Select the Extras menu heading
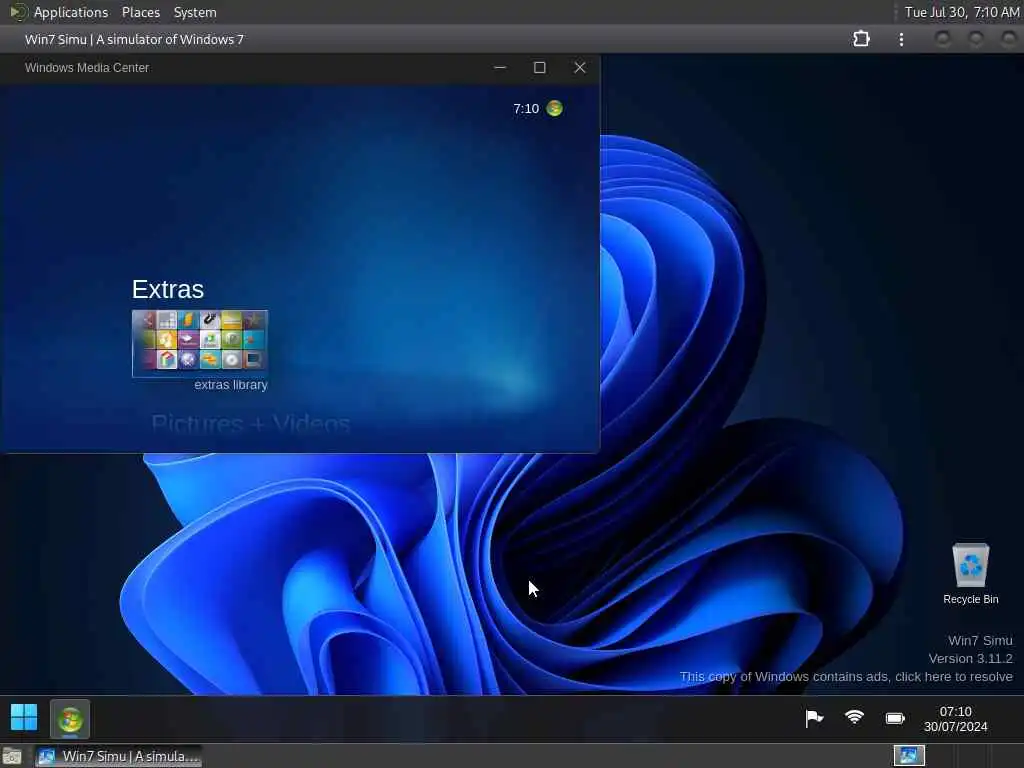This screenshot has height=768, width=1024. click(x=168, y=289)
